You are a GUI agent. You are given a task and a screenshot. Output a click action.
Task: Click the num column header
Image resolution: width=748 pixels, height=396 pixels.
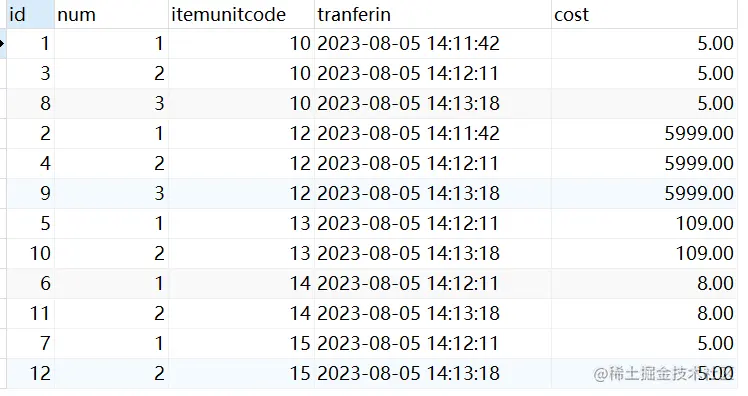pos(112,14)
